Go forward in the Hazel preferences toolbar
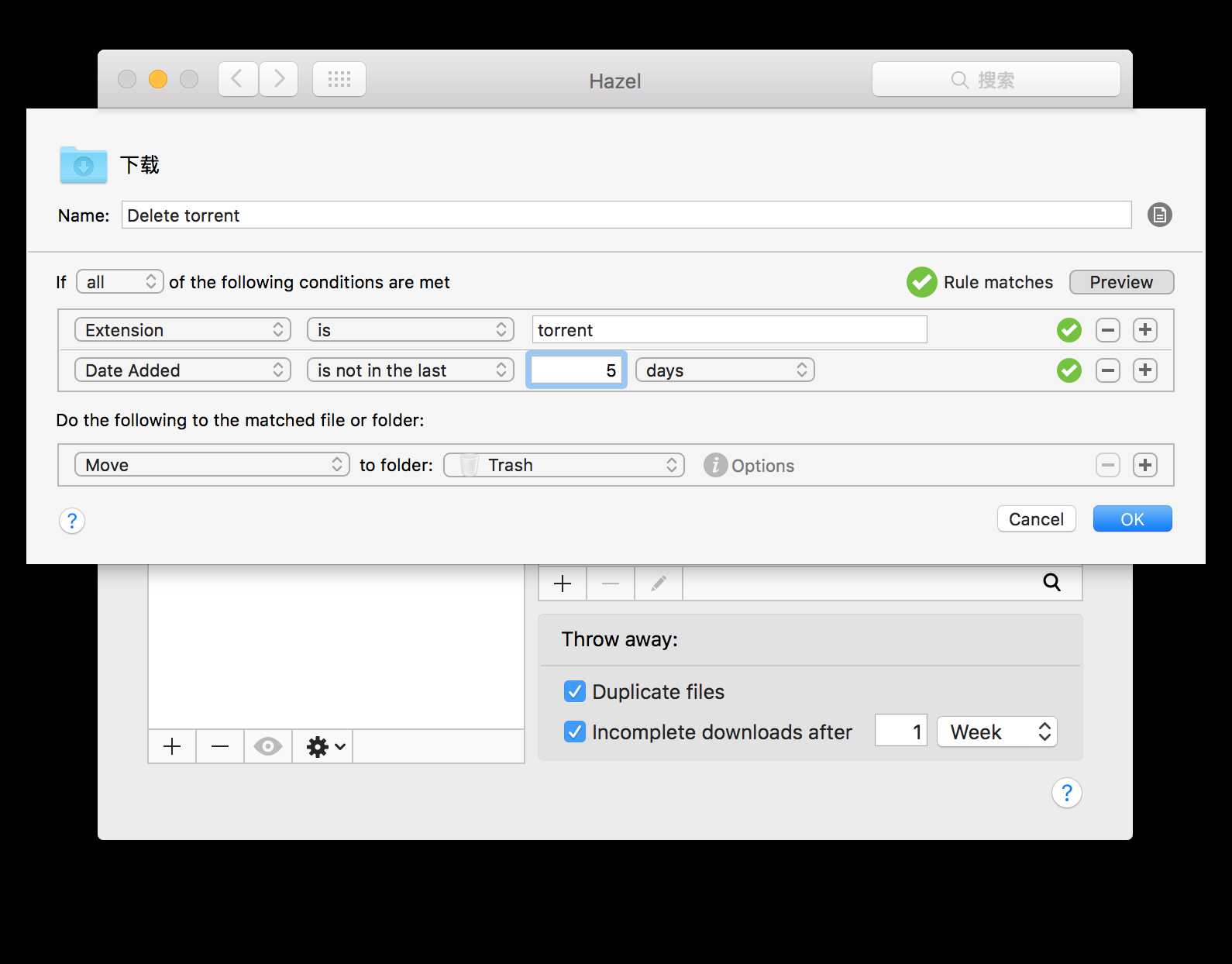Image resolution: width=1232 pixels, height=964 pixels. coord(279,79)
